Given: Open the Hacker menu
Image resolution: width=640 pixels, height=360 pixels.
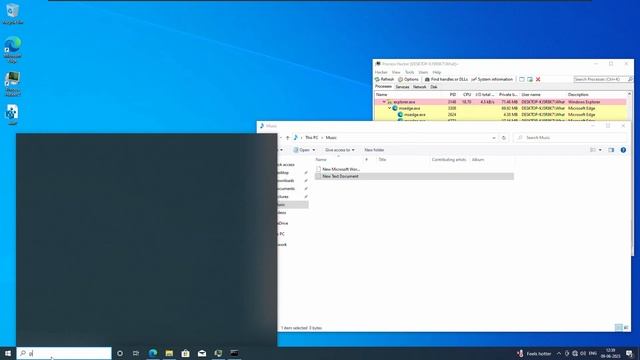Looking at the screenshot, I should [381, 72].
